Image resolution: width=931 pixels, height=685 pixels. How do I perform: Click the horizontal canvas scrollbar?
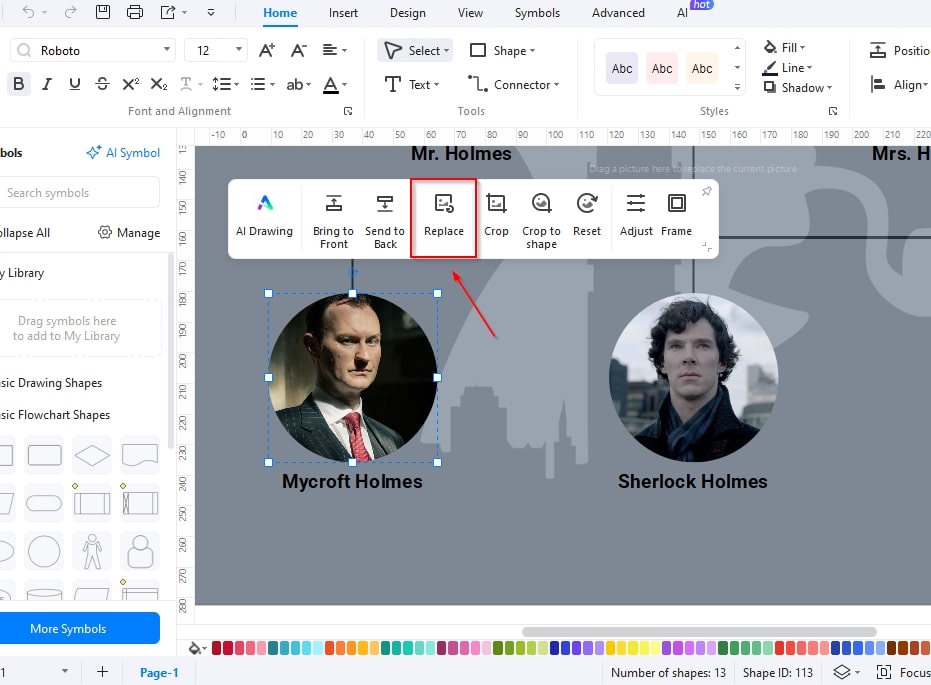point(699,632)
